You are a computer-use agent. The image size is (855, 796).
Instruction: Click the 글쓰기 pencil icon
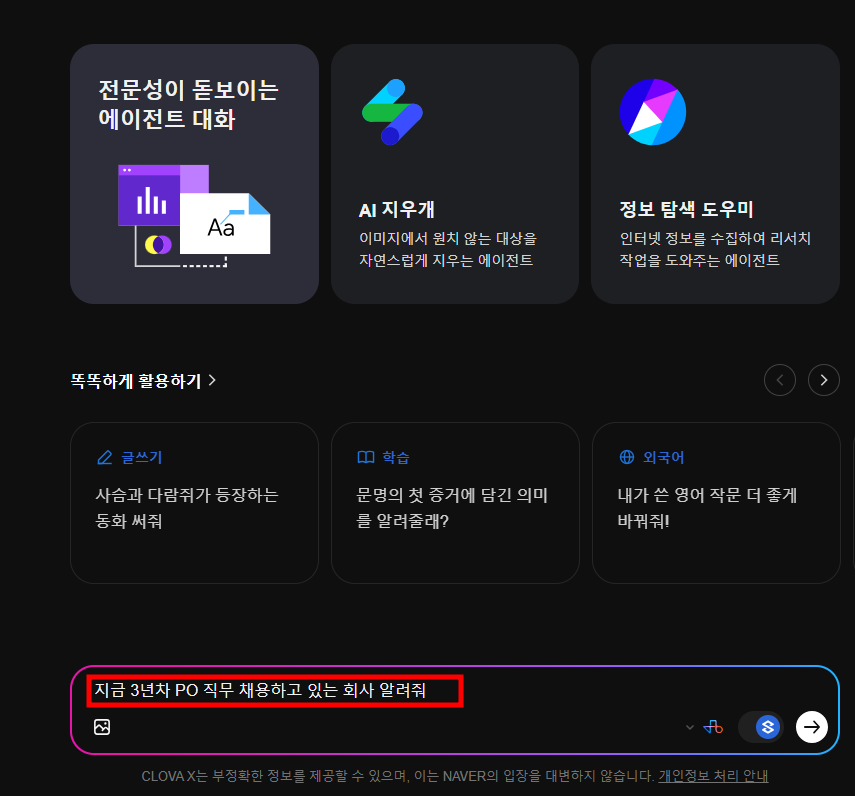click(105, 457)
